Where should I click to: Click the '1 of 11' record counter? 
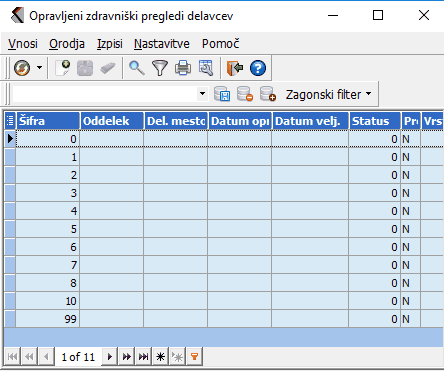78,357
